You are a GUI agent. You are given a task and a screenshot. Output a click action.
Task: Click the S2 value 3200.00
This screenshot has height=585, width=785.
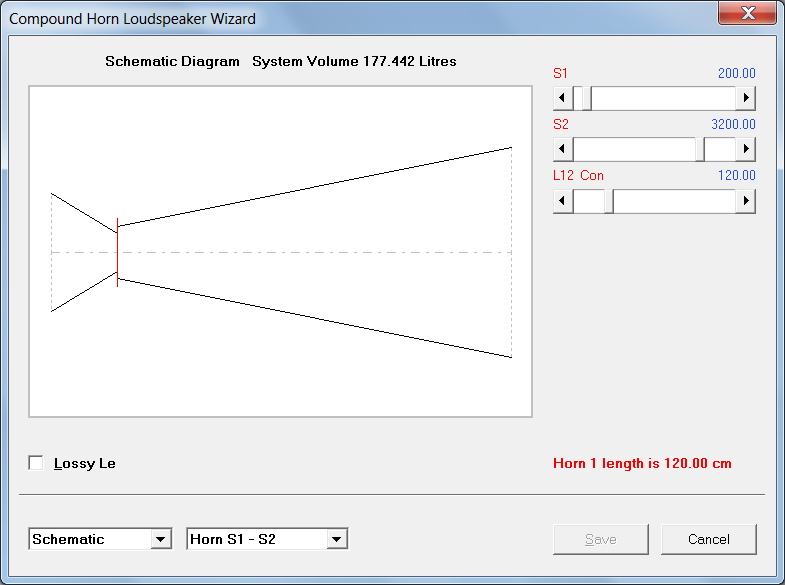point(733,125)
